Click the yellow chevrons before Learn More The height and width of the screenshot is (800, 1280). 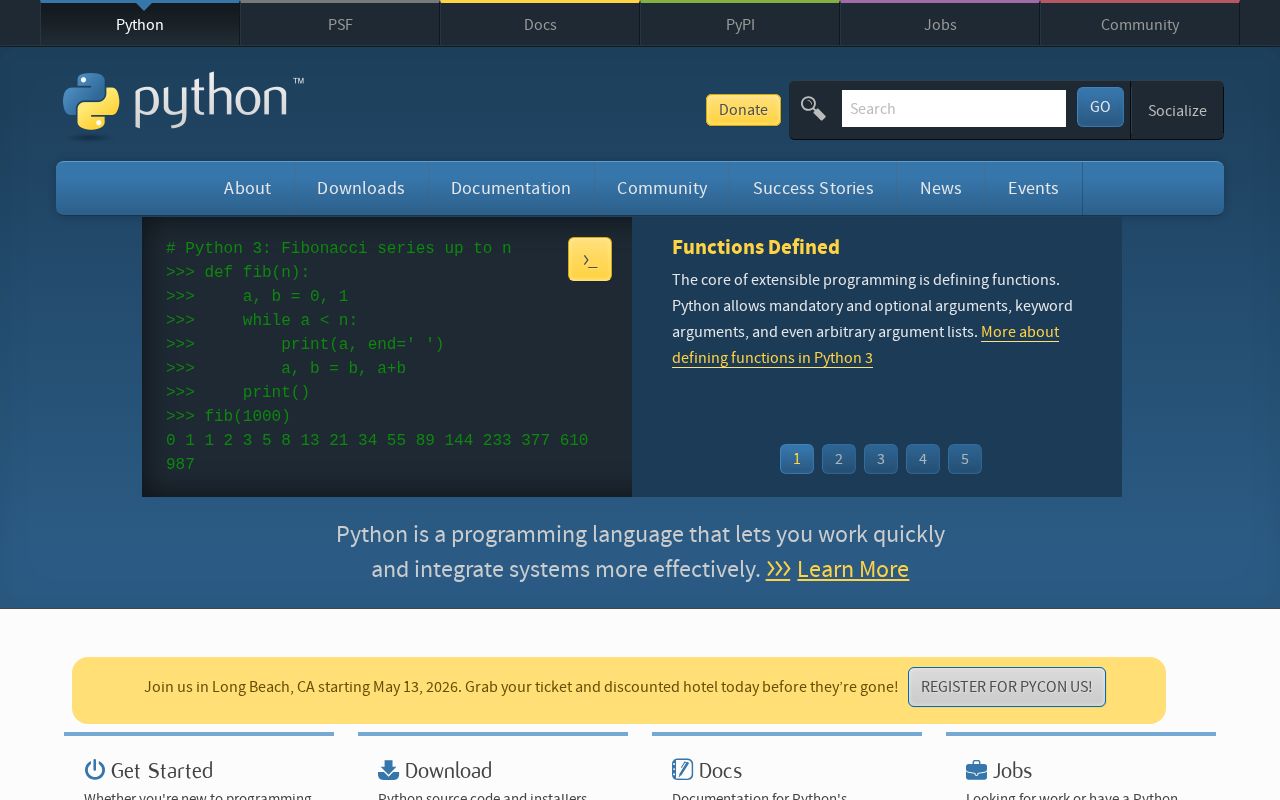pyautogui.click(x=778, y=569)
